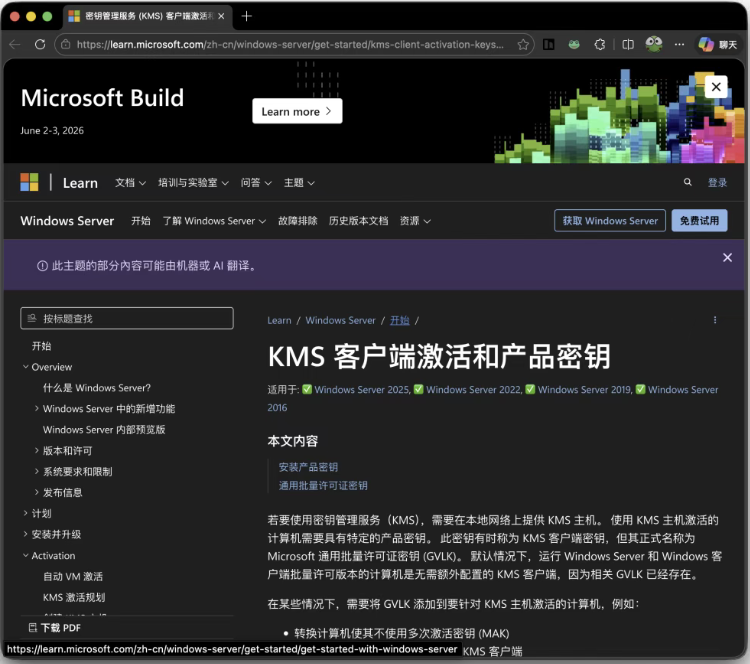Open Windows Server 2022 applies-to link
Viewport: 750px width, 664px height.
(x=474, y=389)
